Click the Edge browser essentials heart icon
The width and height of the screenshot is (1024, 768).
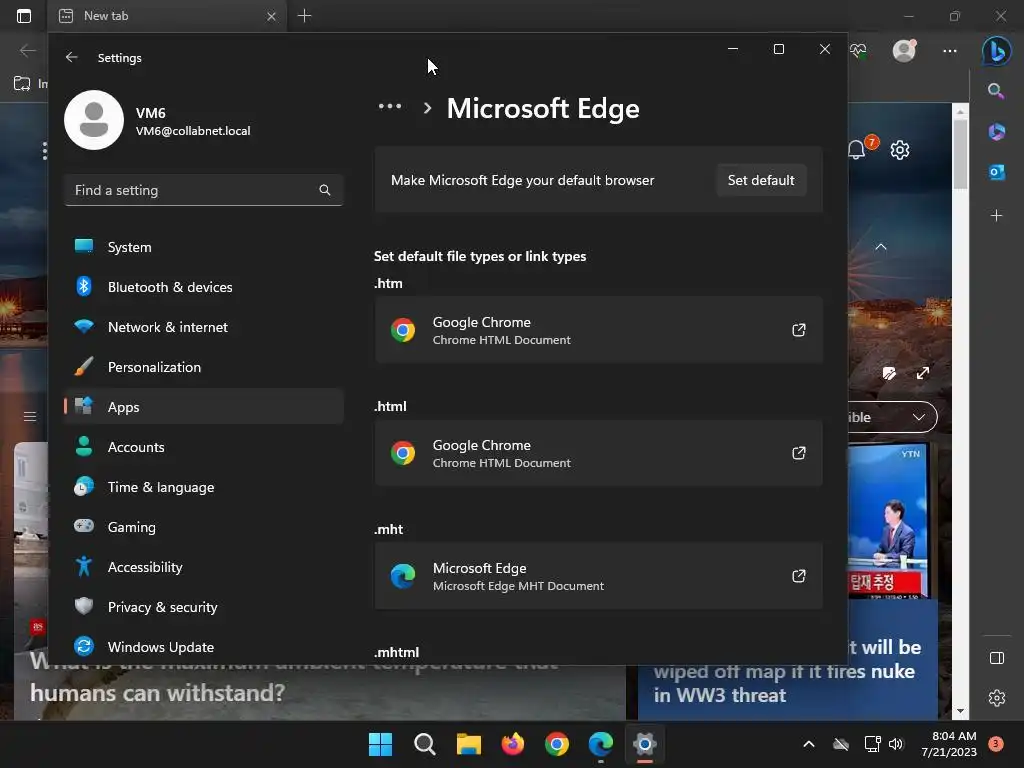pyautogui.click(x=858, y=50)
